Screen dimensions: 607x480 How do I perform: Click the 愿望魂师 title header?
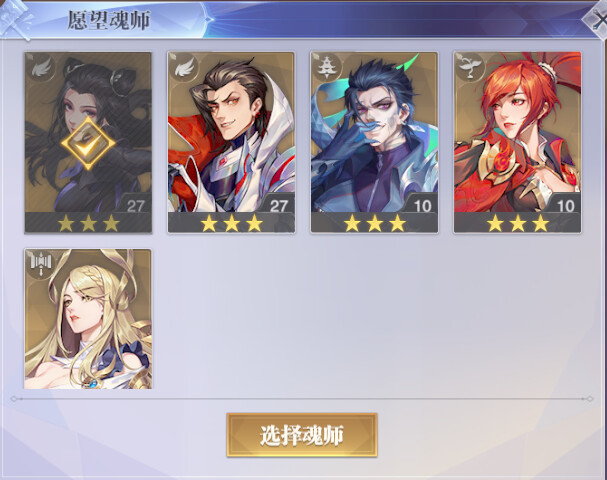(x=108, y=20)
